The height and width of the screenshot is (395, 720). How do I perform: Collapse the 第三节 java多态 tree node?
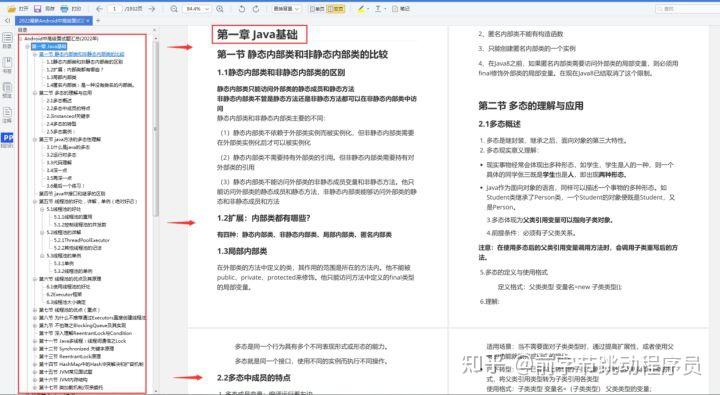click(35, 139)
